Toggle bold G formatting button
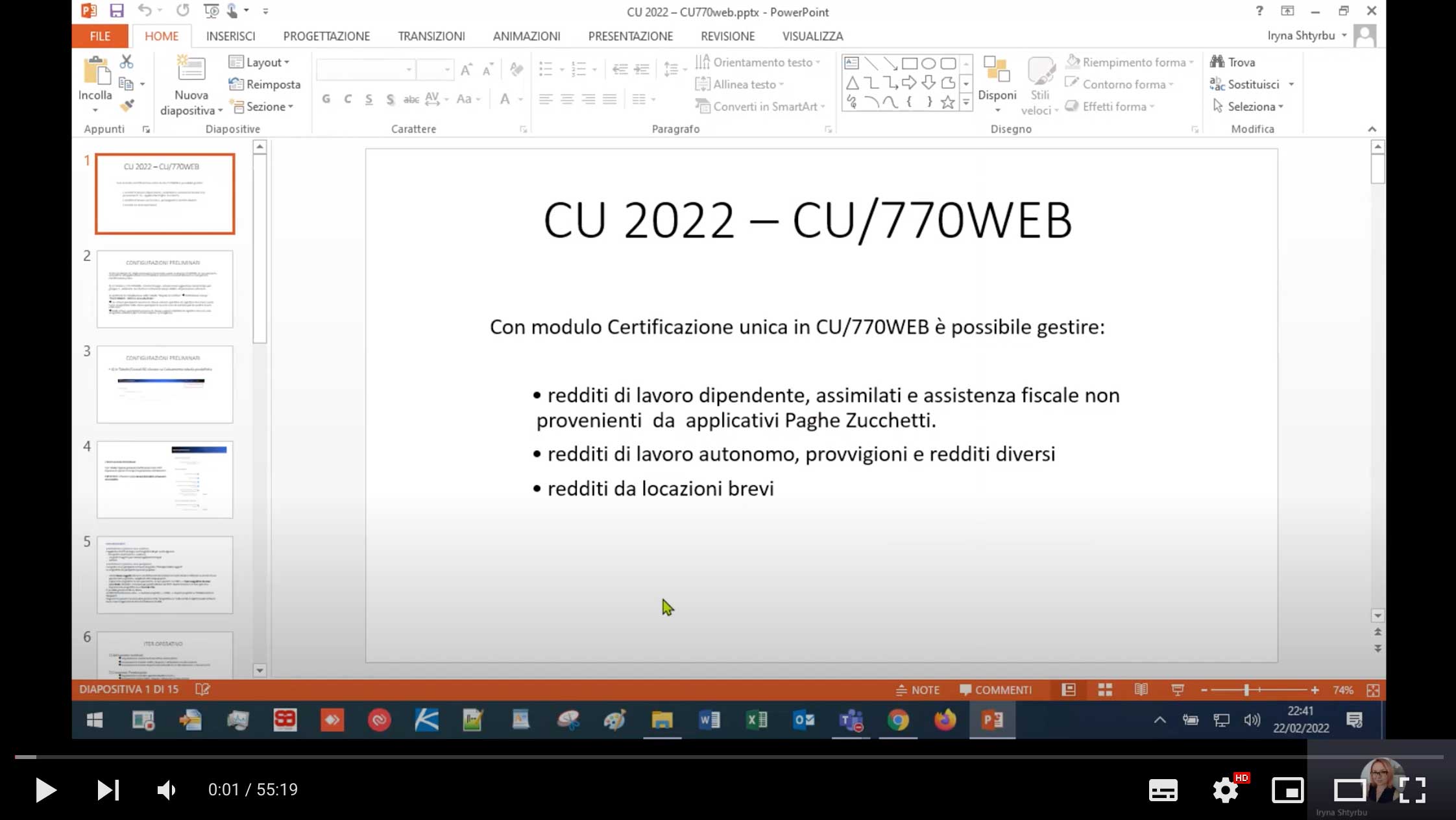This screenshot has height=820, width=1456. [x=326, y=99]
